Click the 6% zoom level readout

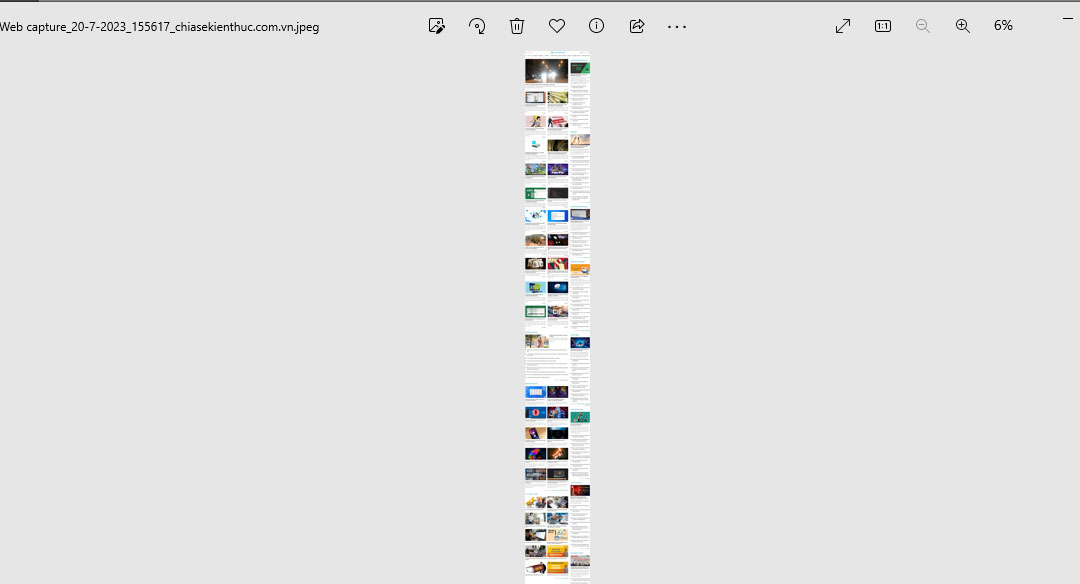tap(1003, 26)
